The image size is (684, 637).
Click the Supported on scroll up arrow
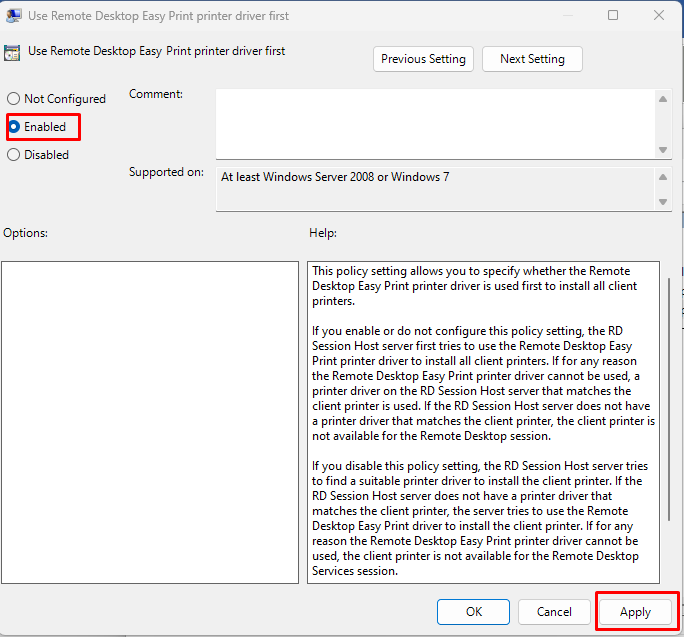pyautogui.click(x=663, y=177)
